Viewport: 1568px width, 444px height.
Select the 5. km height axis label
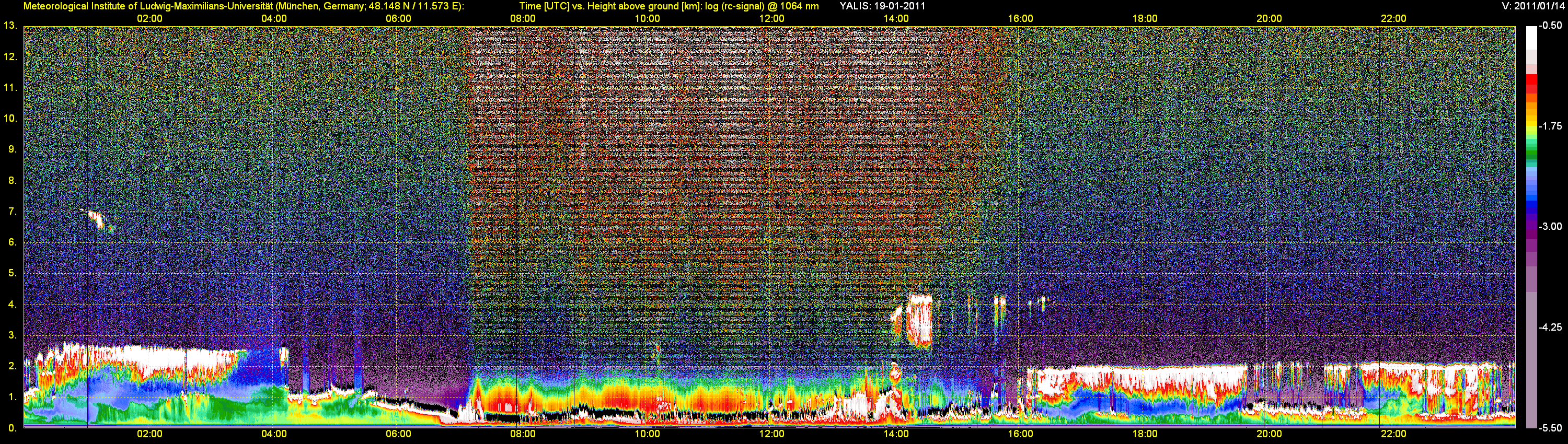coord(12,273)
